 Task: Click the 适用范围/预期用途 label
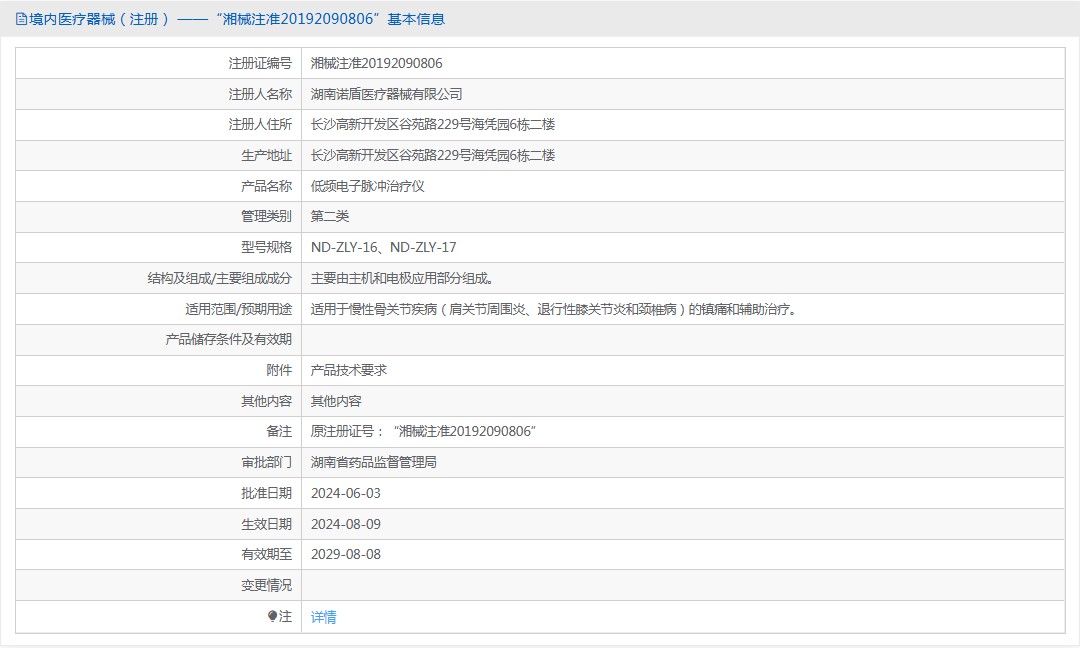(238, 309)
